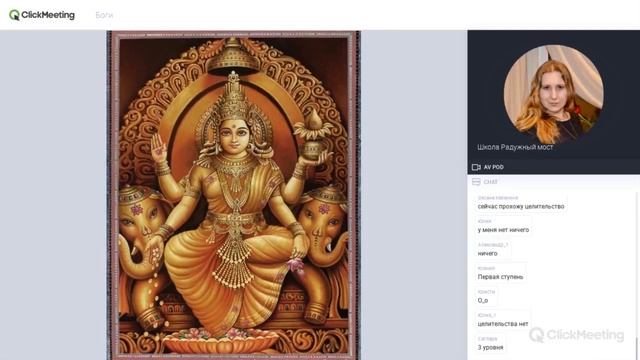
Task: Select message 'сейчас прохожу целительство'
Action: [x=521, y=207]
